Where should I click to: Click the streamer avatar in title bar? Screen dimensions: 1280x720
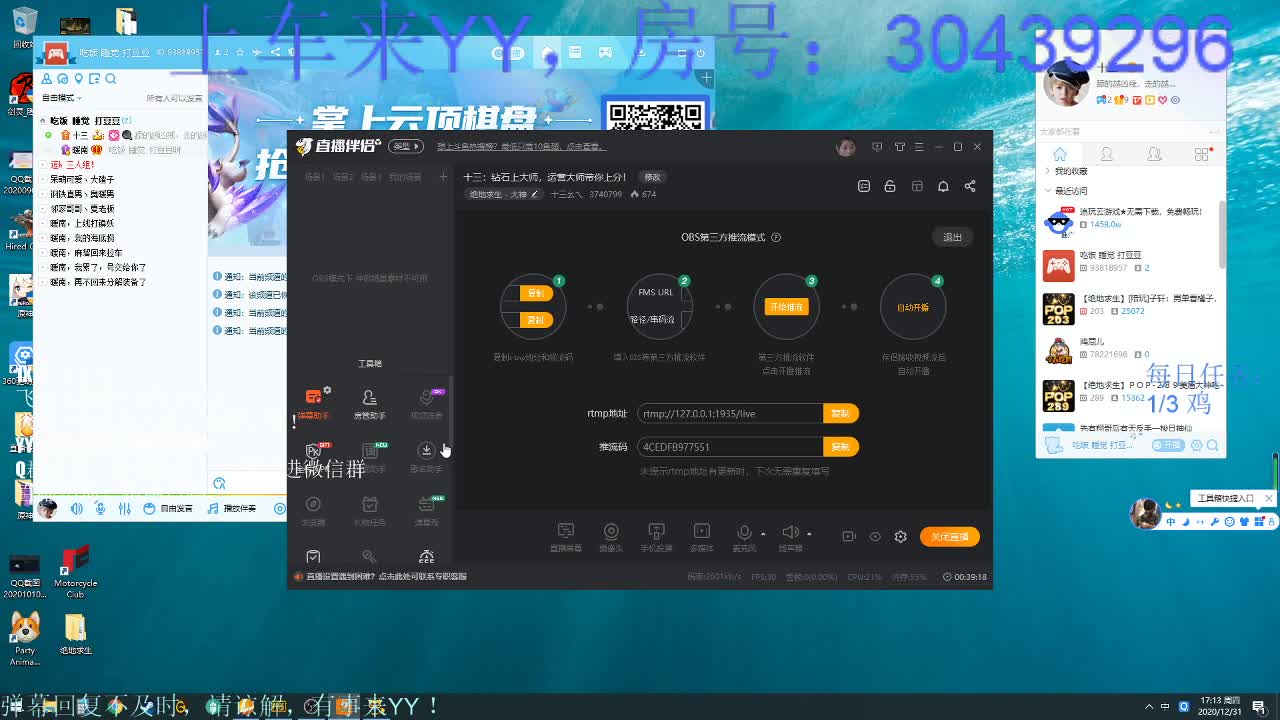846,147
